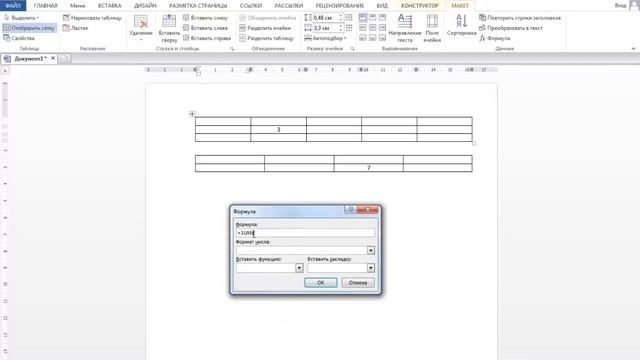Select the align center cell icon
640x360 pixels.
(373, 28)
